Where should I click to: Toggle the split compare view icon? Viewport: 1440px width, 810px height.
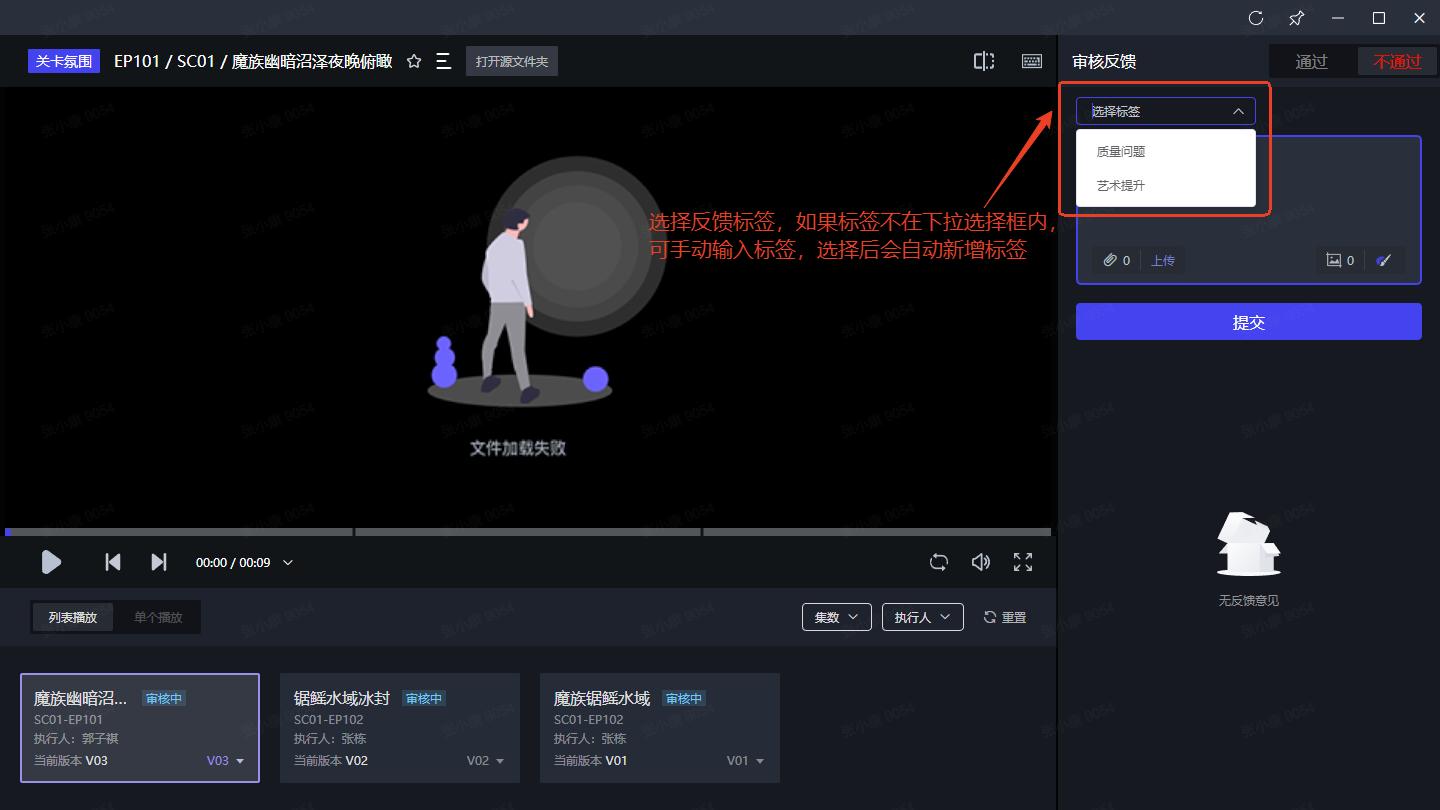coord(984,61)
